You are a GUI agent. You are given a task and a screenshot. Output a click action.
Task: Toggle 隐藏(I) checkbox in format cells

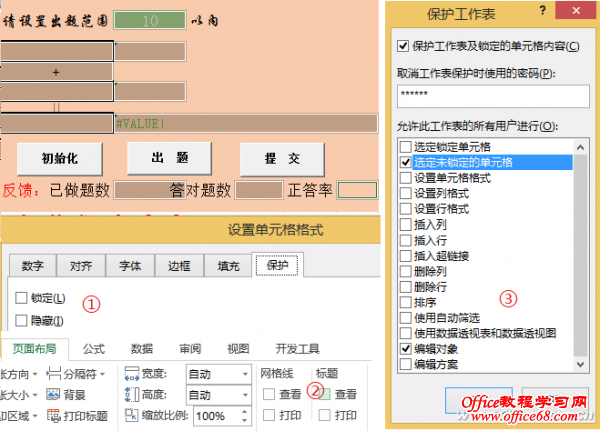click(x=21, y=320)
